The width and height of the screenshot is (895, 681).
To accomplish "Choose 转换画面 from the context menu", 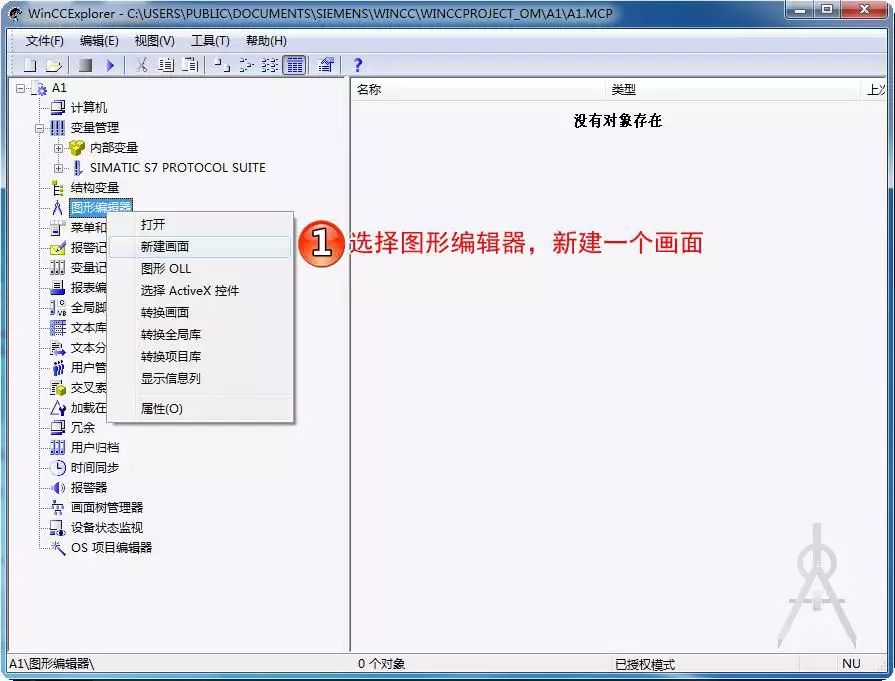I will [200, 313].
